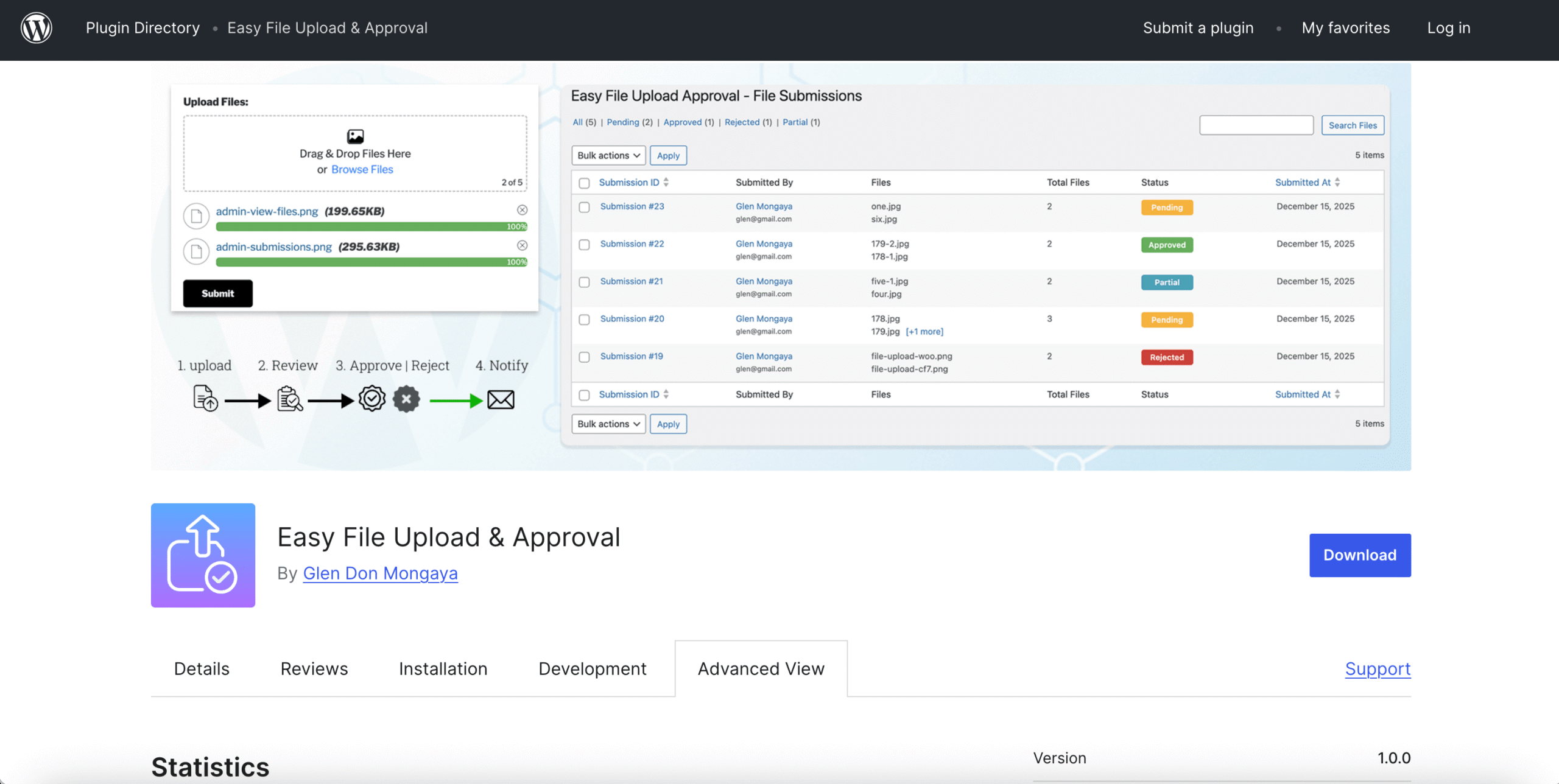Remove admin-submissions.png with its X icon

(522, 245)
